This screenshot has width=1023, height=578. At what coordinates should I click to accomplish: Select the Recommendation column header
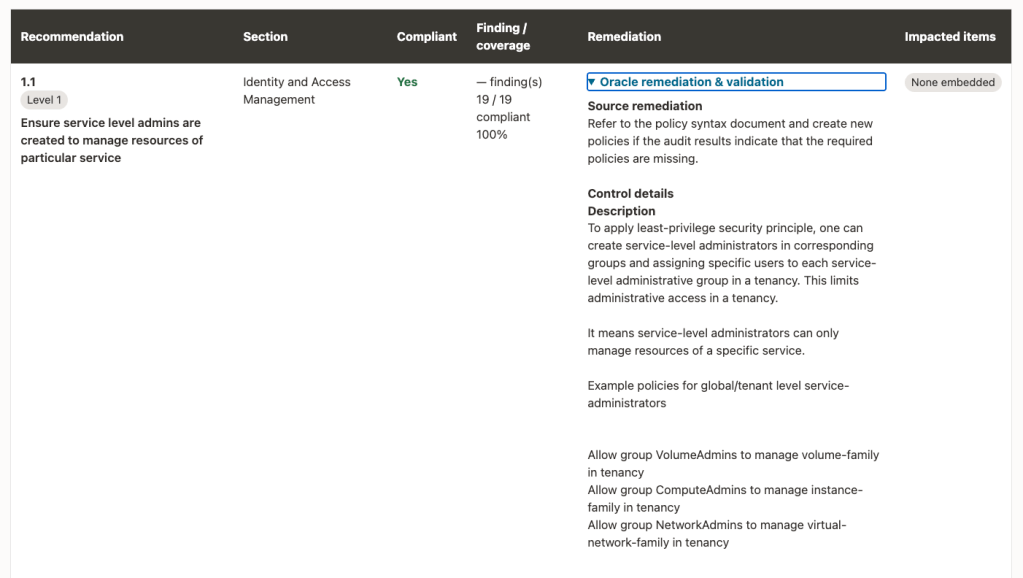(x=72, y=37)
